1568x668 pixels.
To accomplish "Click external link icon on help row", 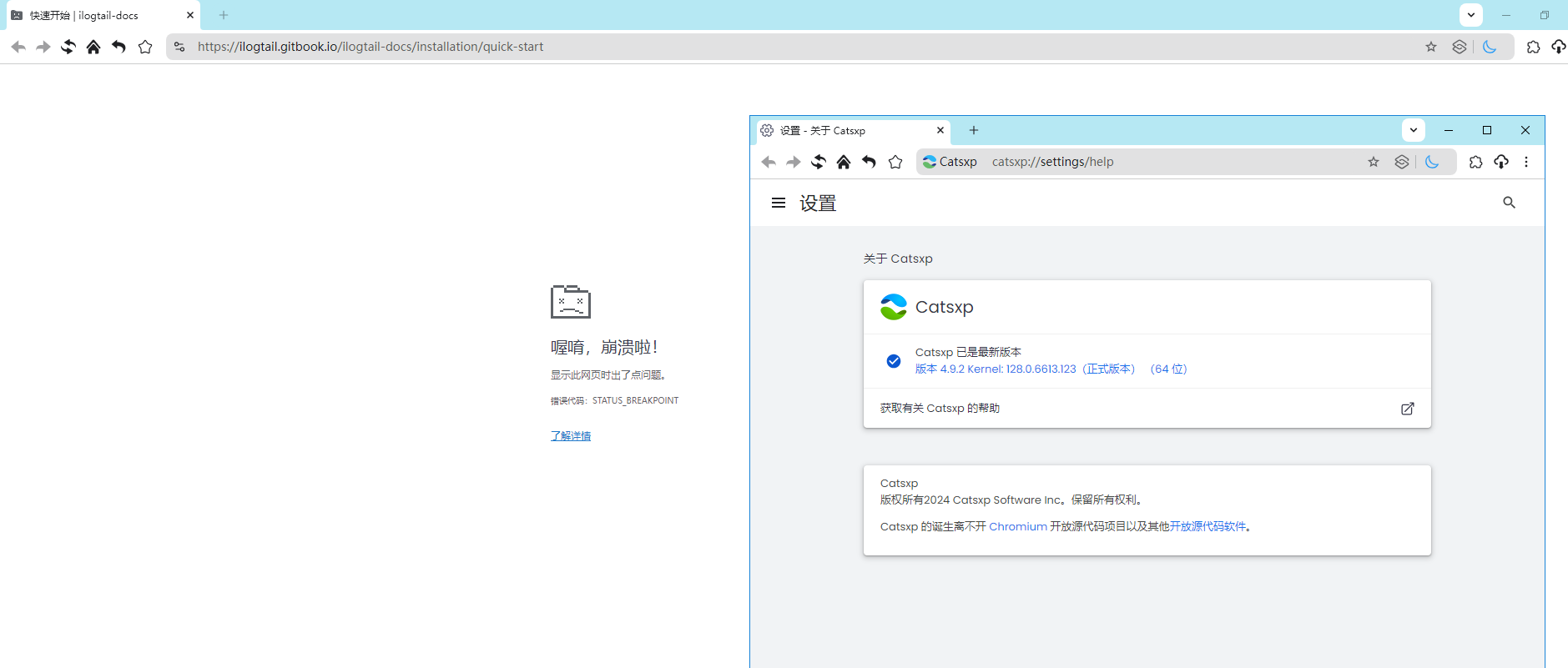I will [x=1408, y=409].
